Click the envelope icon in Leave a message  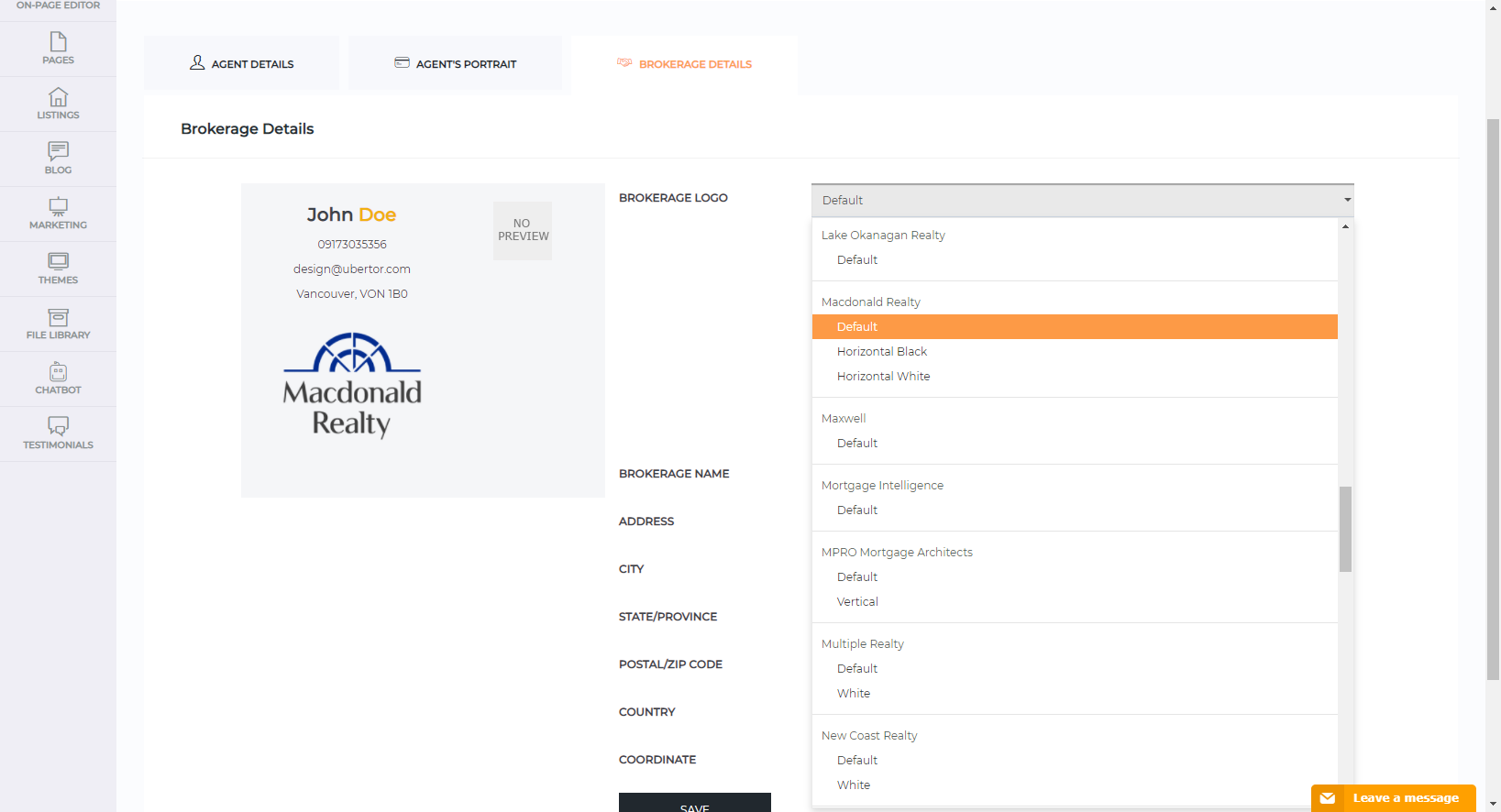click(1327, 798)
